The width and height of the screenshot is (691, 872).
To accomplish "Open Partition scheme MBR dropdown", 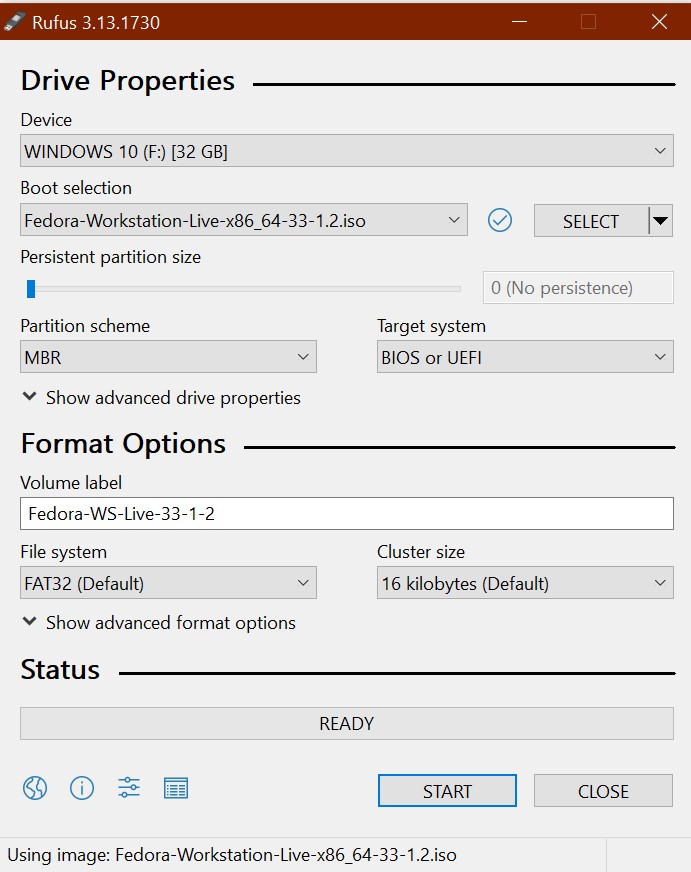I will coord(168,356).
